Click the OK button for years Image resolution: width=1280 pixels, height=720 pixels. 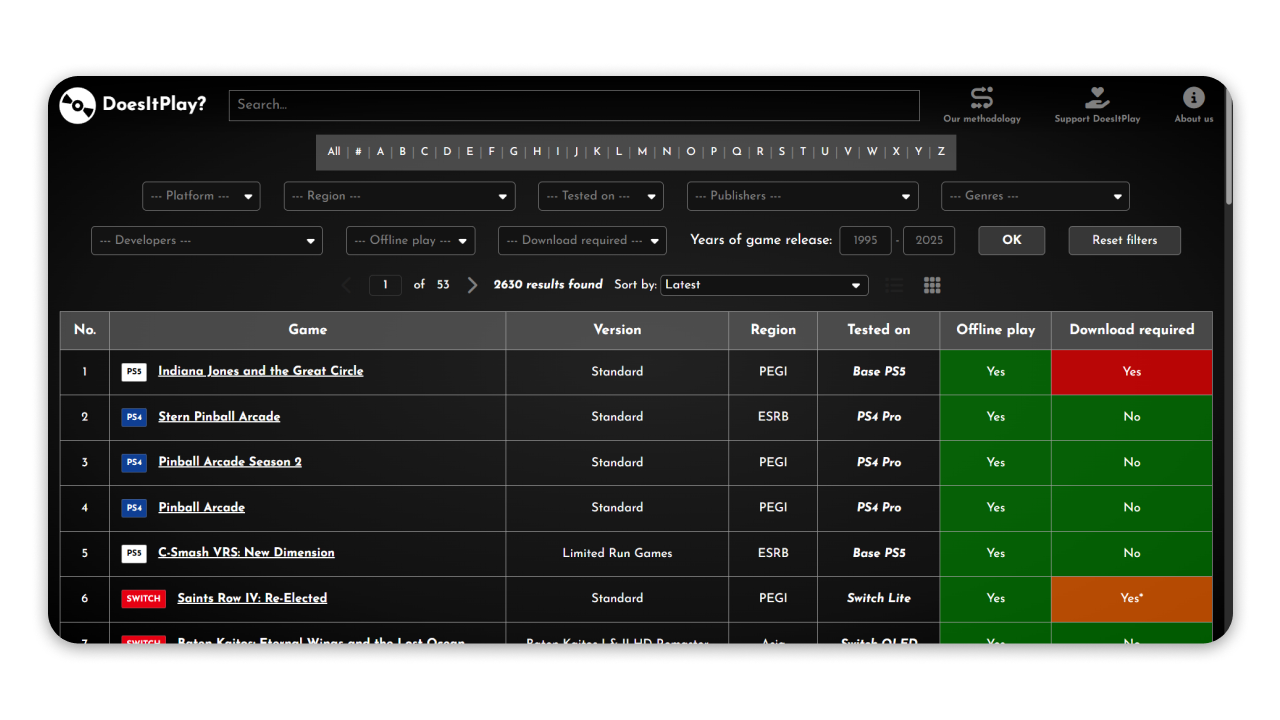1012,240
